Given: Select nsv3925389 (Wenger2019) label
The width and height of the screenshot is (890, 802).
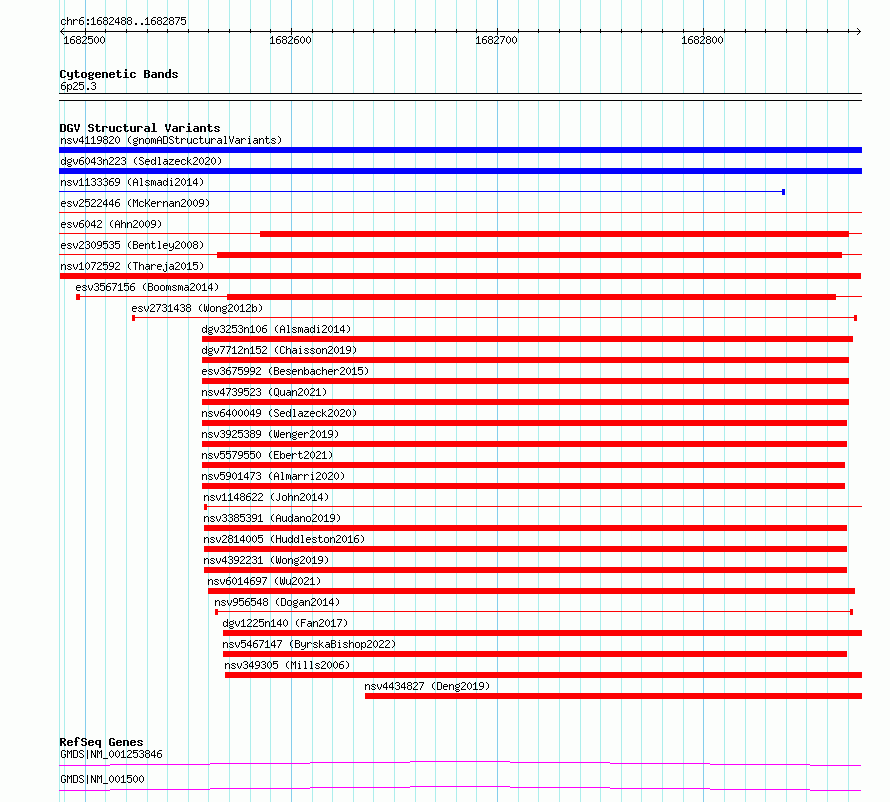Looking at the screenshot, I should tap(270, 434).
